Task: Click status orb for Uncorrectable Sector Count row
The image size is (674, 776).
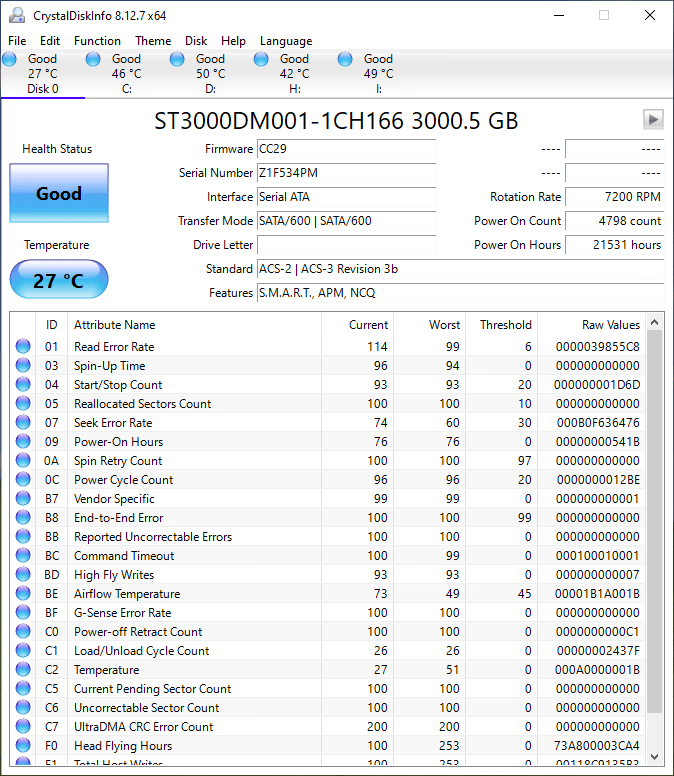Action: pos(23,707)
